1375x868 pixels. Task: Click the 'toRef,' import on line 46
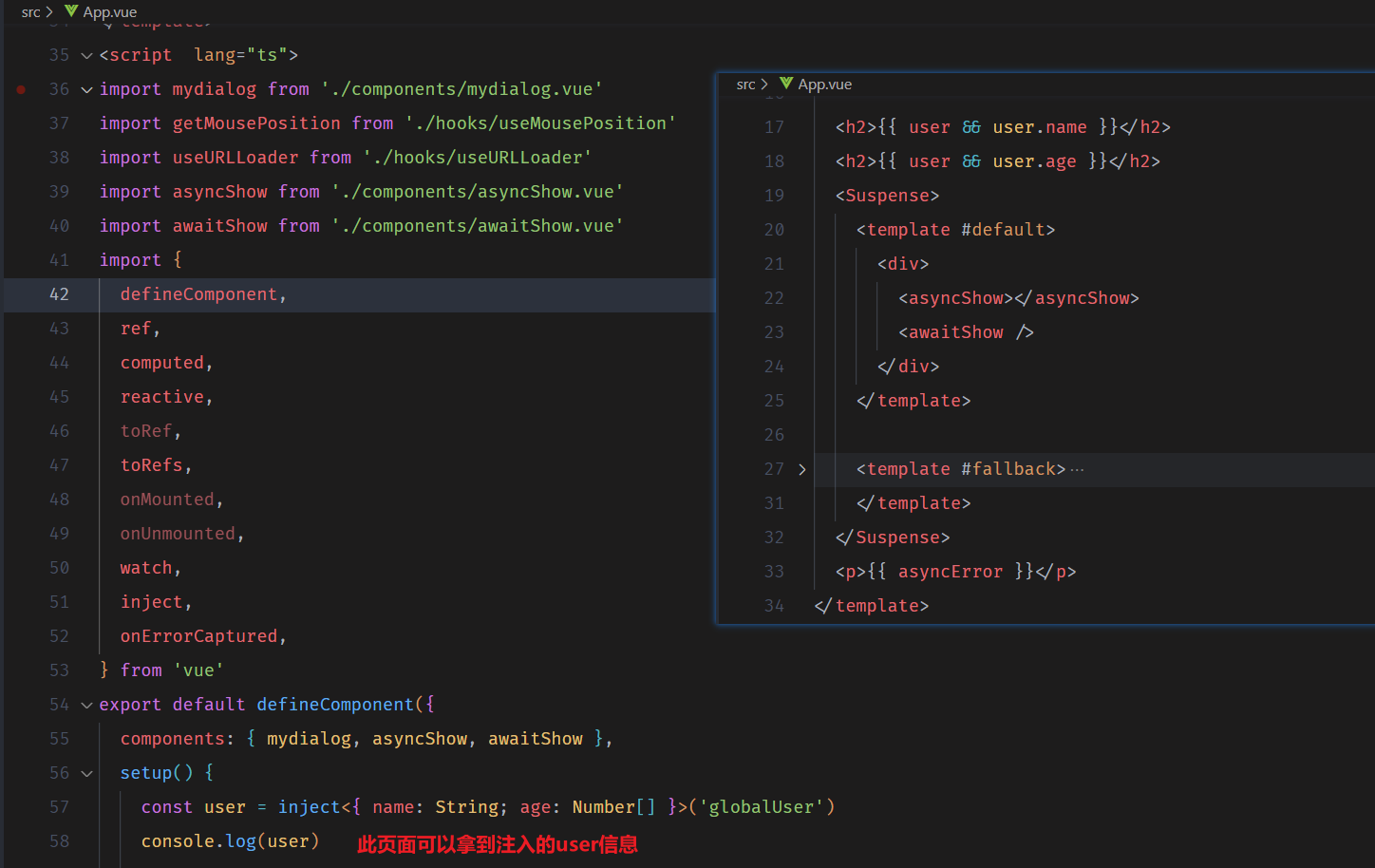click(151, 431)
